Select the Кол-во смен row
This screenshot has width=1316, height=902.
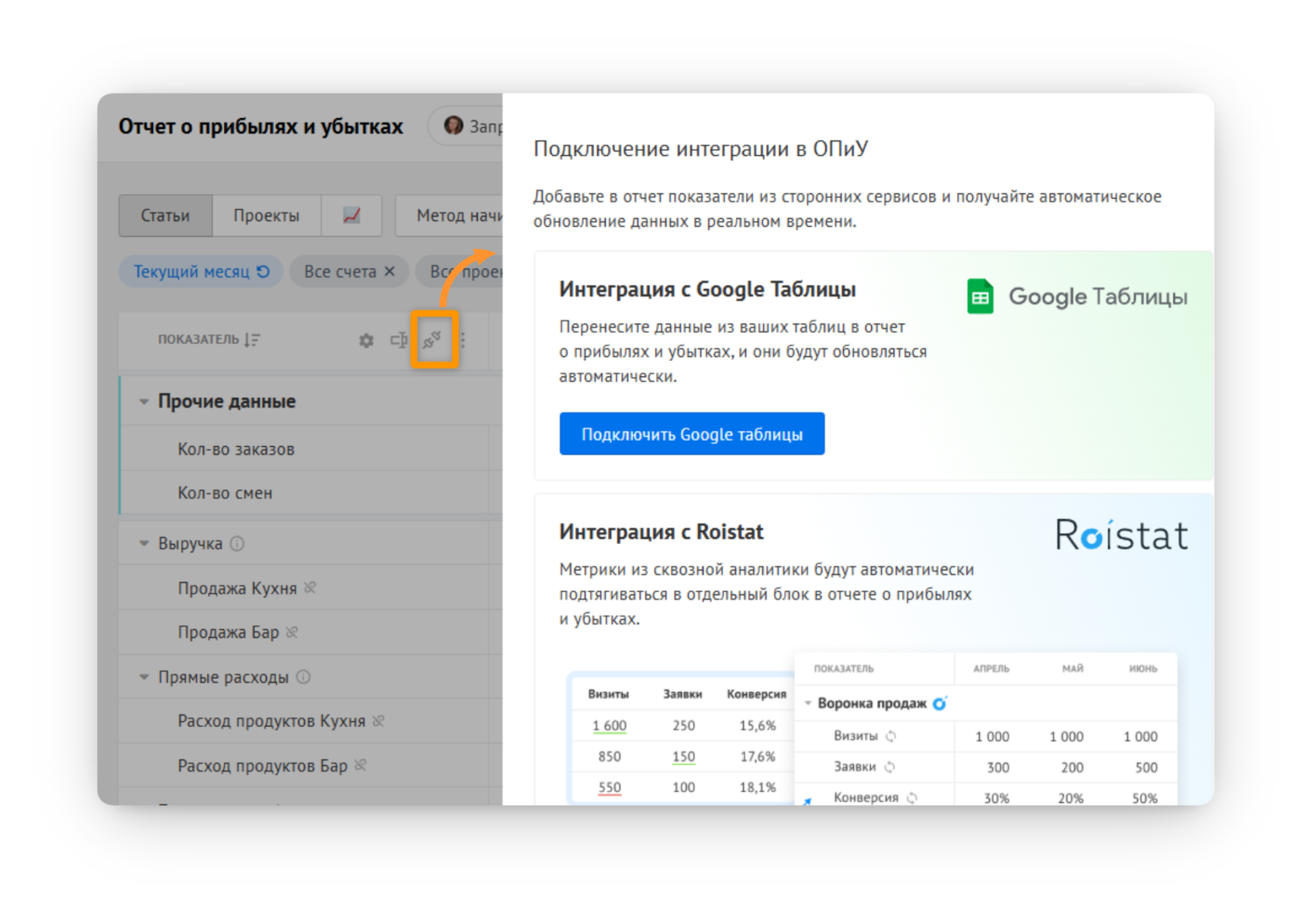(x=311, y=493)
